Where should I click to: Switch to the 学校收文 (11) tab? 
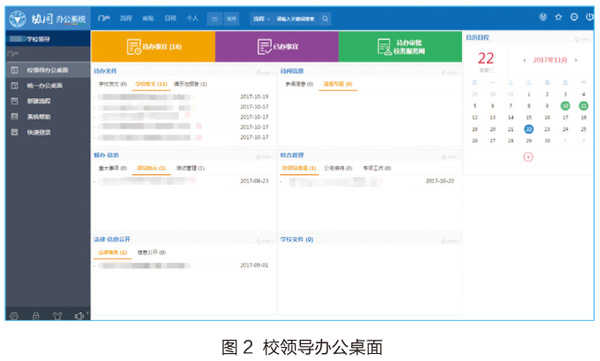(x=151, y=84)
